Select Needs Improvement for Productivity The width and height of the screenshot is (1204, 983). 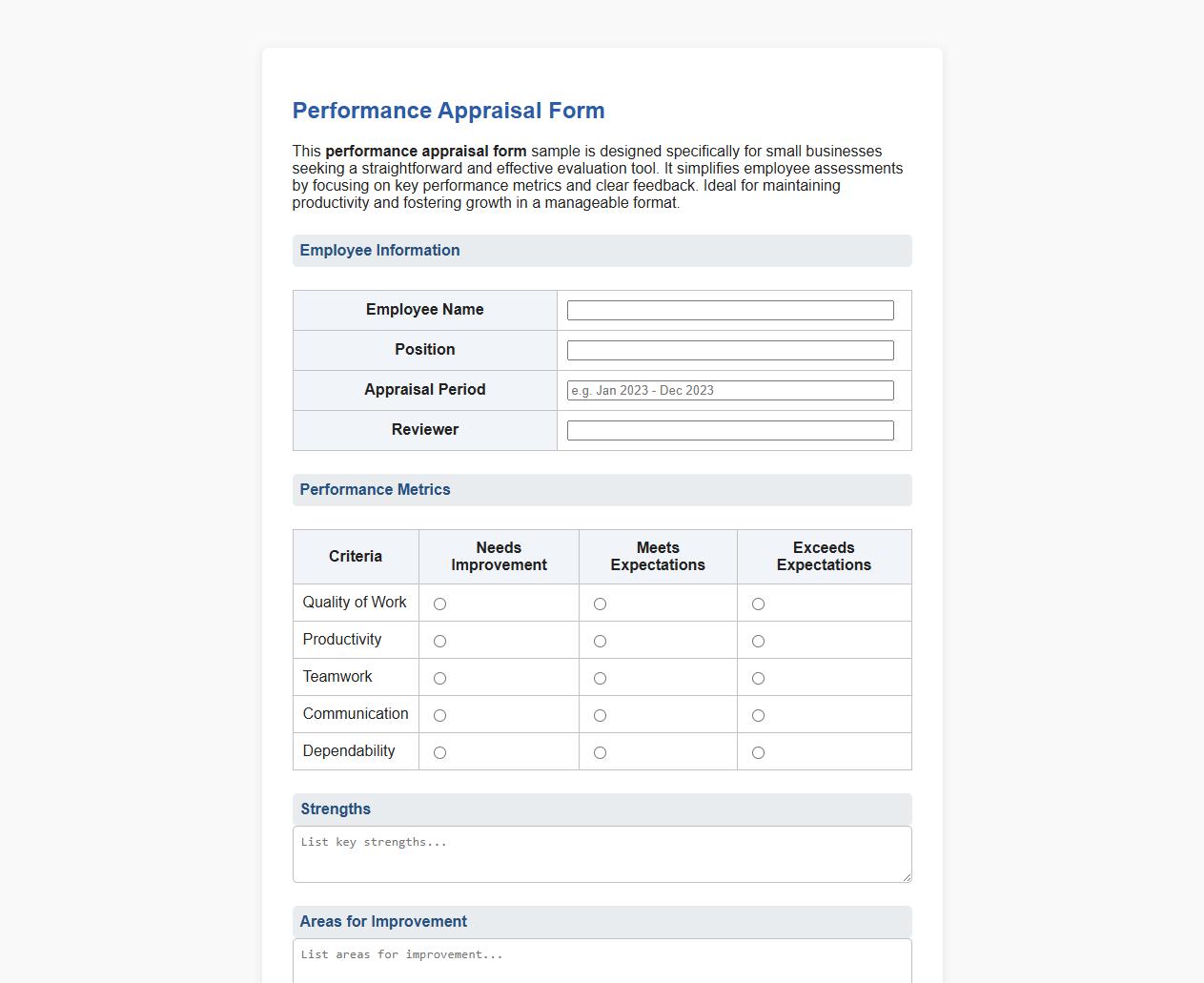click(x=439, y=641)
